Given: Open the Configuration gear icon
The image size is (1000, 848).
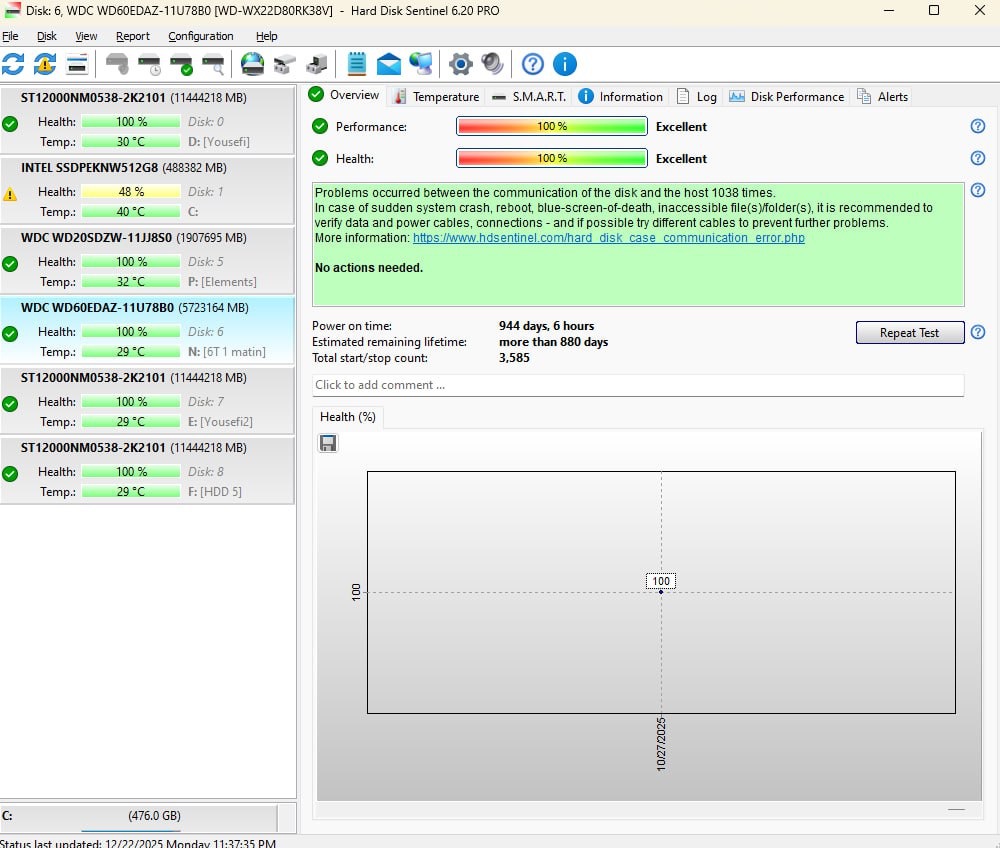Looking at the screenshot, I should (460, 64).
